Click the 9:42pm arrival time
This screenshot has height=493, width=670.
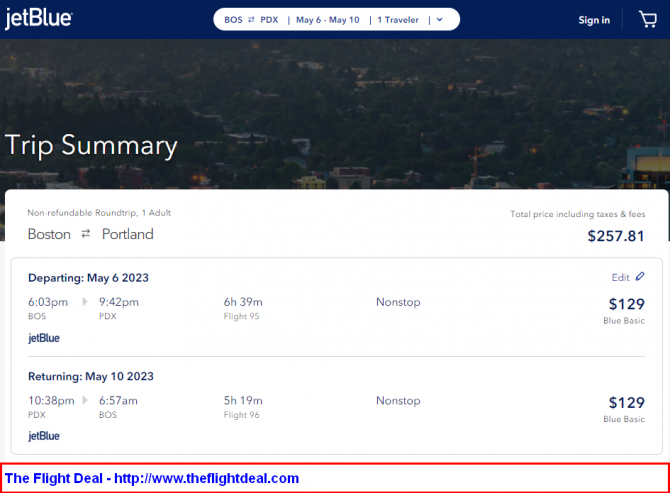coord(119,302)
